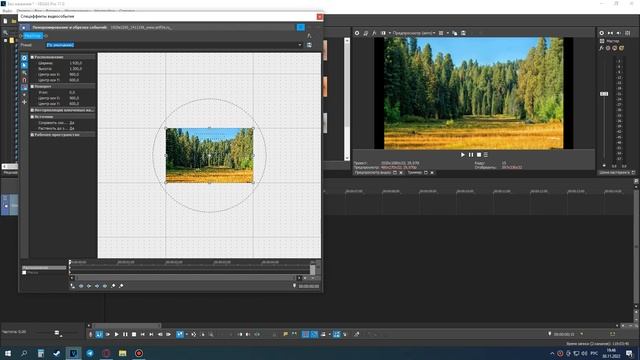
Task: Open the Windows Start menu
Action: click(x=7, y=353)
